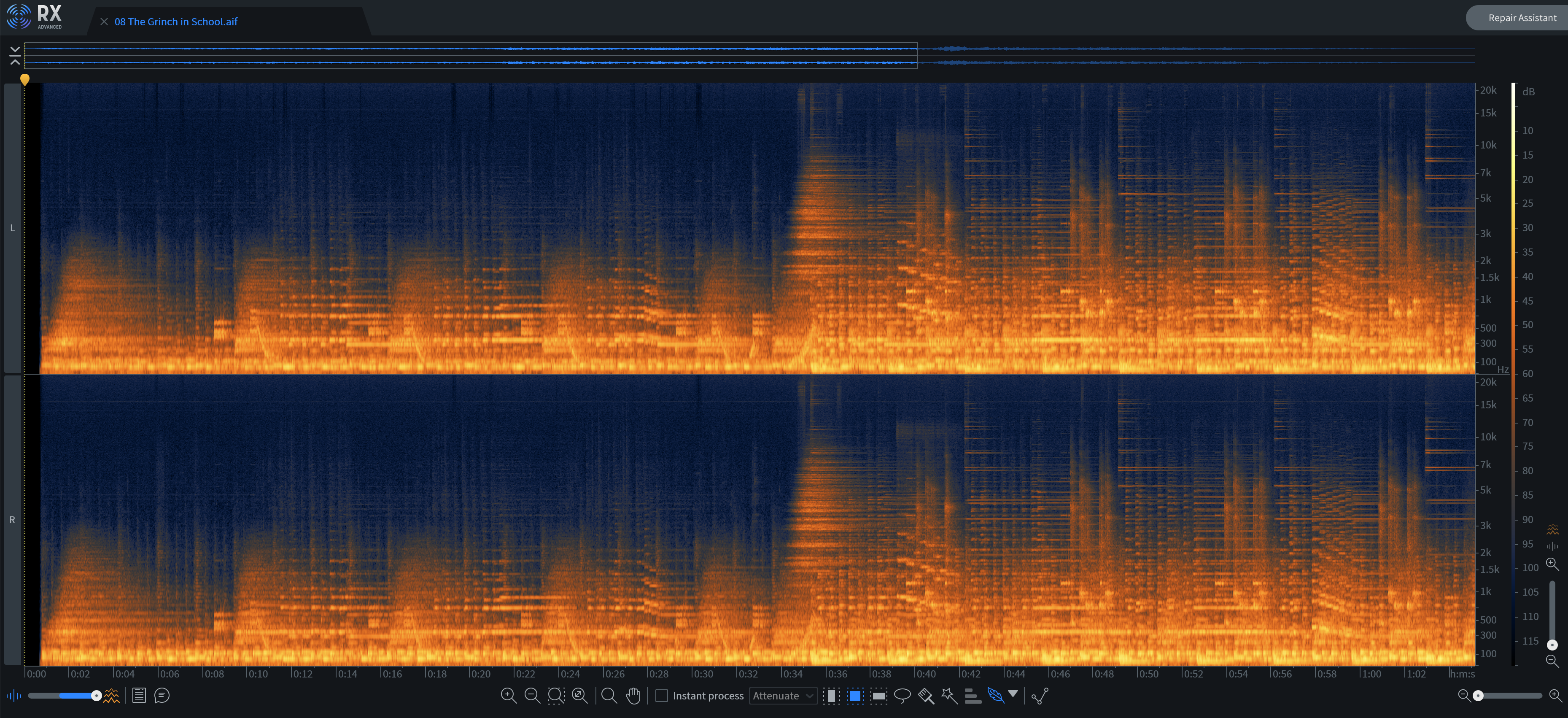Image resolution: width=1568 pixels, height=718 pixels.
Task: Click the spectrogram scale icon on right edge
Action: click(1552, 529)
